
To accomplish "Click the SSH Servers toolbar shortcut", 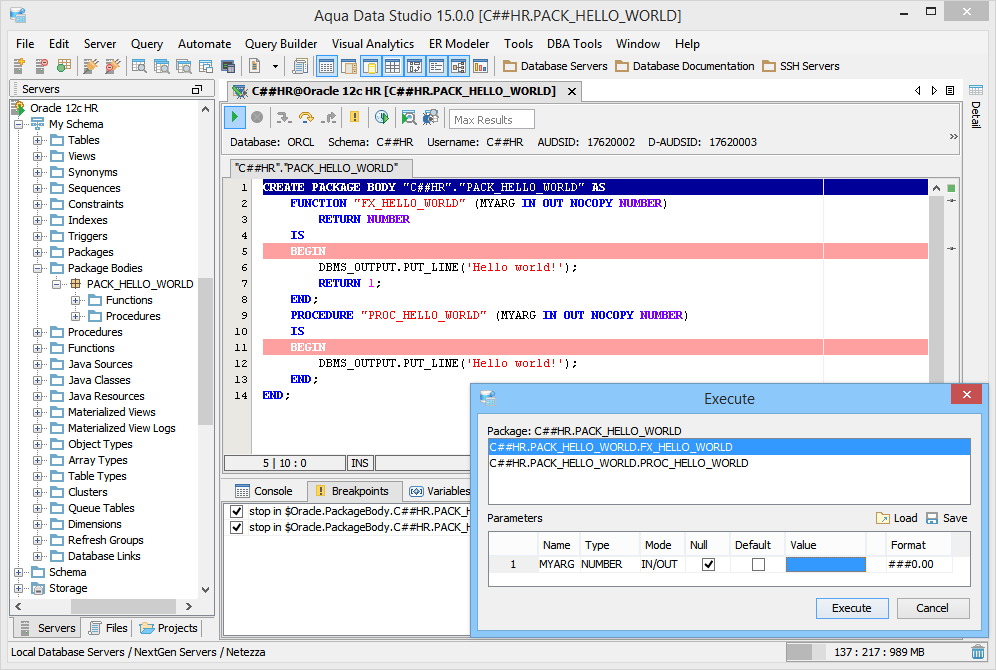I will [x=800, y=66].
